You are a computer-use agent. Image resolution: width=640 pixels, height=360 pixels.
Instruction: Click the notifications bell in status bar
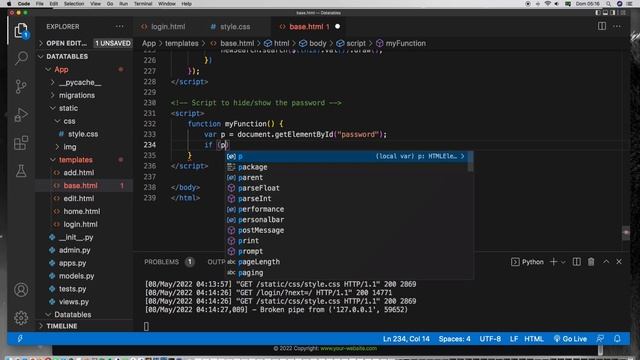[x=617, y=339]
